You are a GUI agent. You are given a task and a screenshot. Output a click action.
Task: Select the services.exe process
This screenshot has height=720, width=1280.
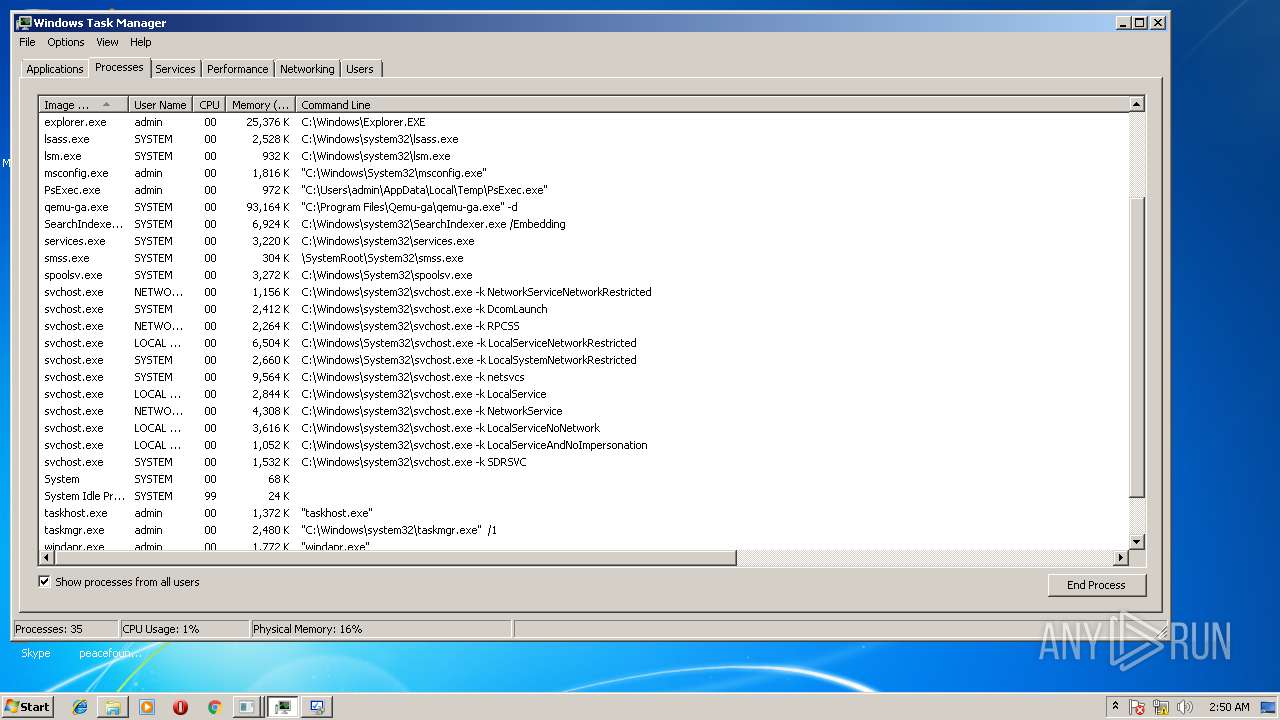pos(583,241)
